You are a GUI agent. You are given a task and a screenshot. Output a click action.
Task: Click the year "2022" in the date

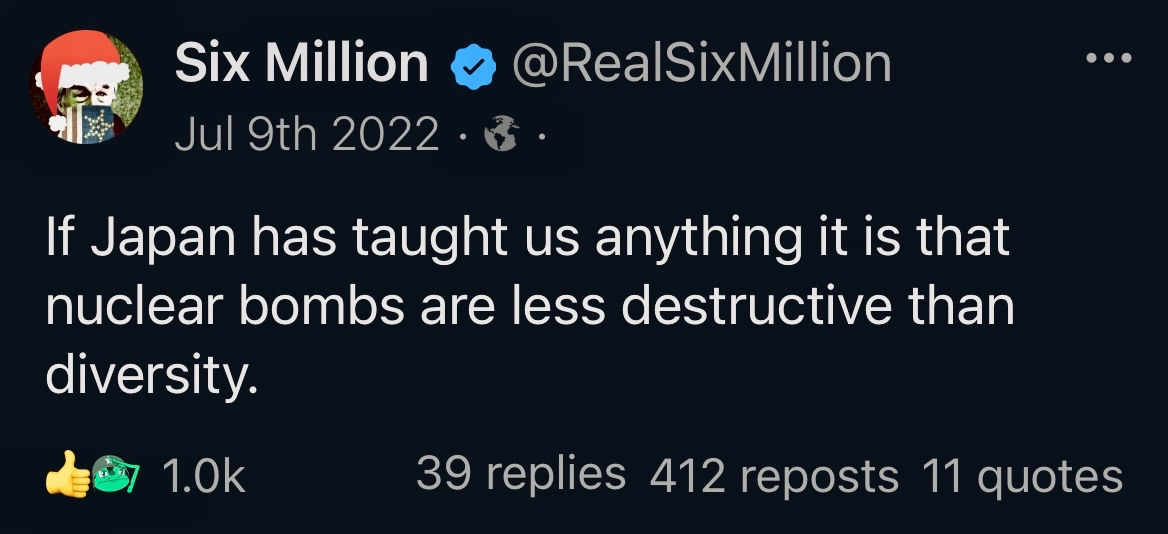coord(389,133)
